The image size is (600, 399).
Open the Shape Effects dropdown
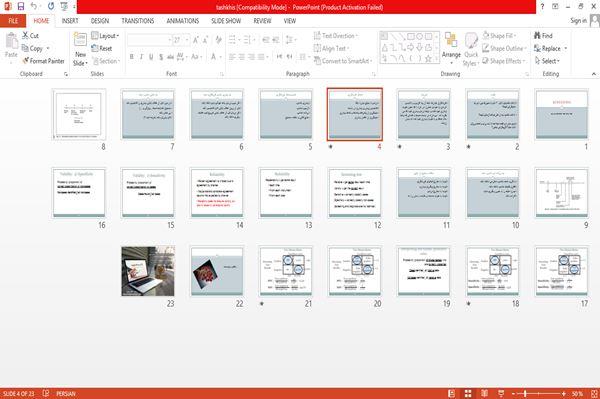coord(504,61)
